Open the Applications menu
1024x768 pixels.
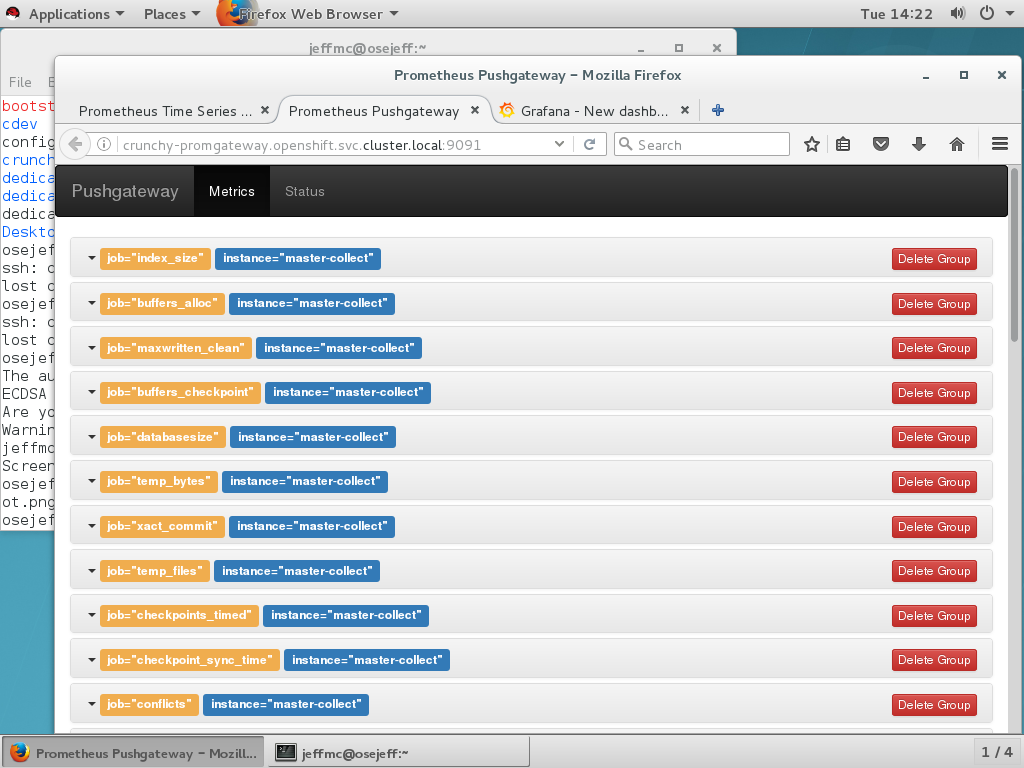tap(70, 13)
